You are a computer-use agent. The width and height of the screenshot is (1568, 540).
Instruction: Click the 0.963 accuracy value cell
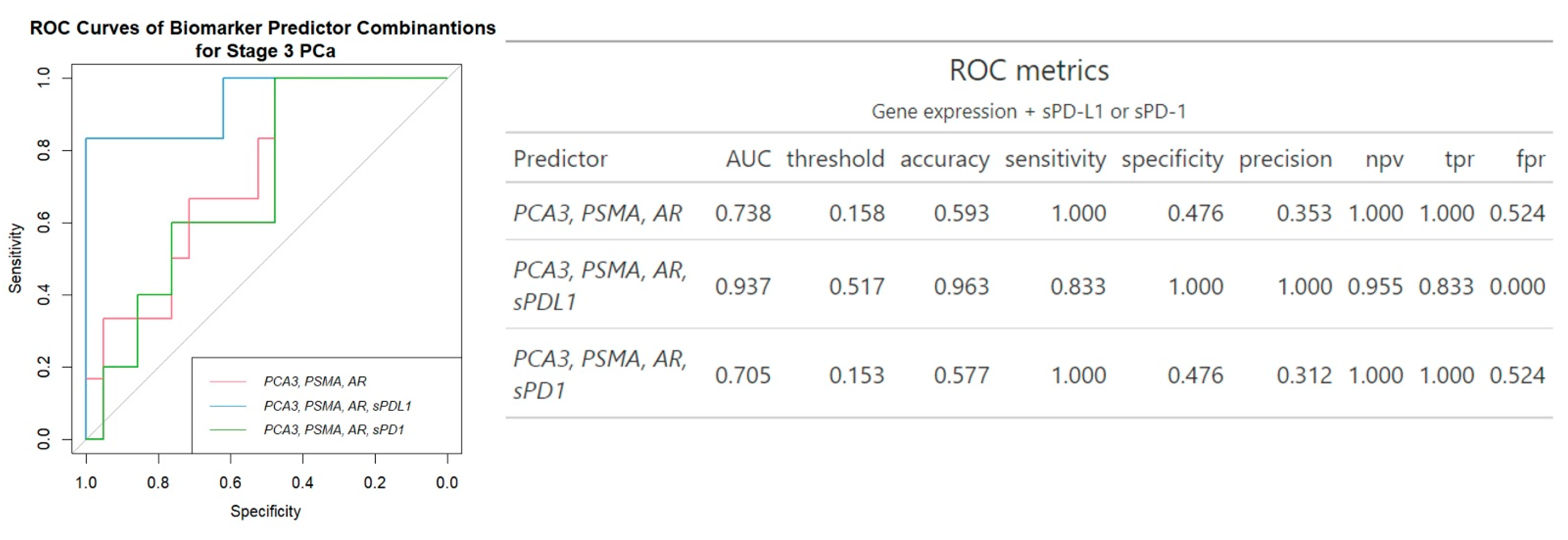click(x=962, y=287)
